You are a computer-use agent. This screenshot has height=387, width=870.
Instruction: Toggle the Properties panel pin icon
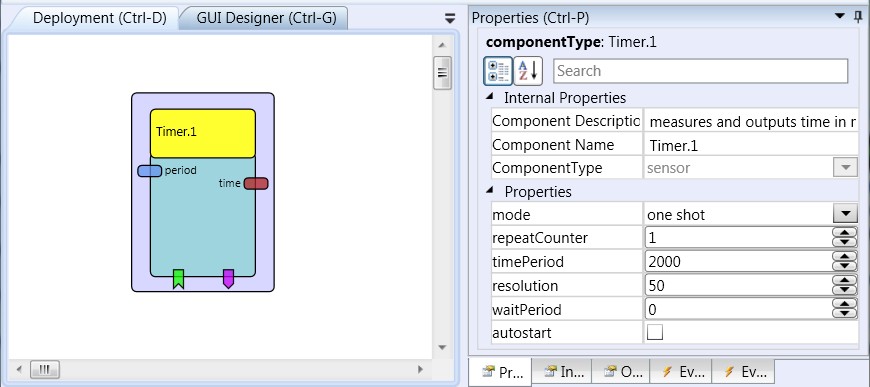(858, 17)
